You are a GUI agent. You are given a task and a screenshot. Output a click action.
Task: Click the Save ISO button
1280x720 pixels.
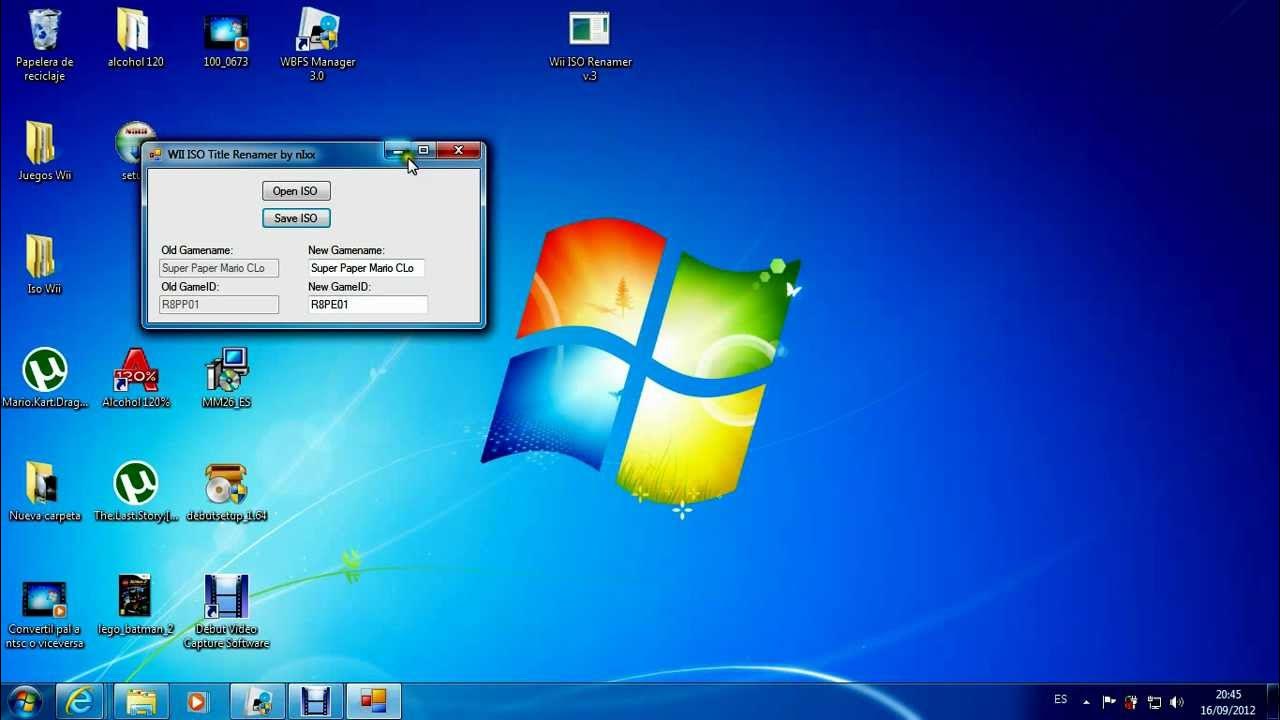[x=295, y=218]
